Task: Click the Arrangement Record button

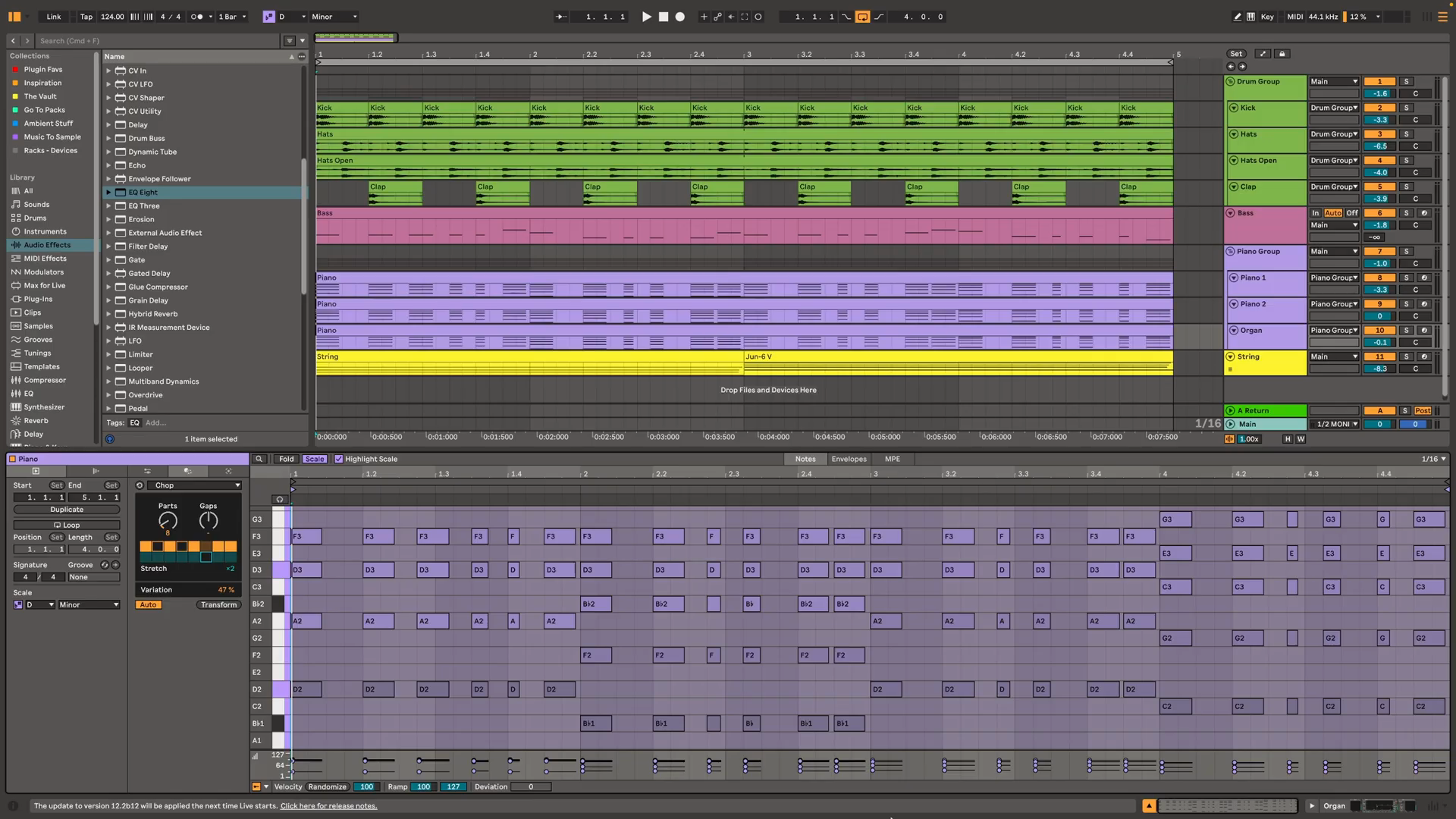Action: 680,17
